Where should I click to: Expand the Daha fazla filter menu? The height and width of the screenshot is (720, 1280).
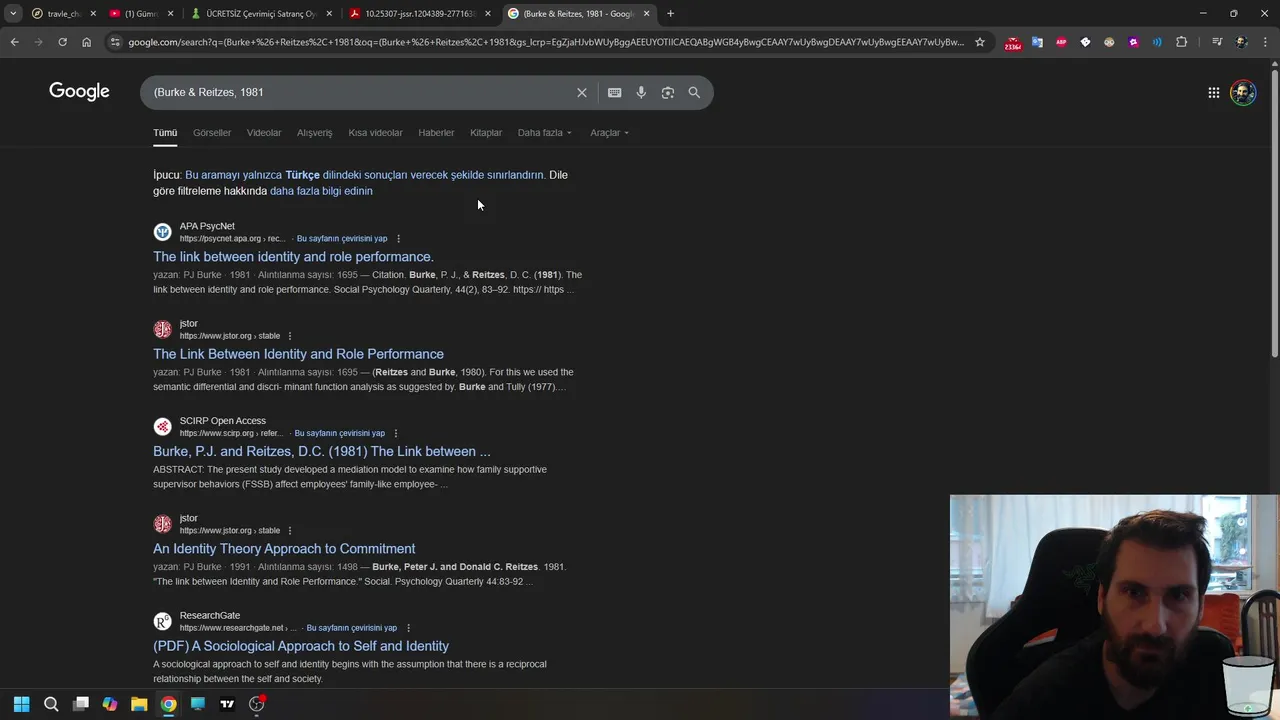click(x=545, y=132)
